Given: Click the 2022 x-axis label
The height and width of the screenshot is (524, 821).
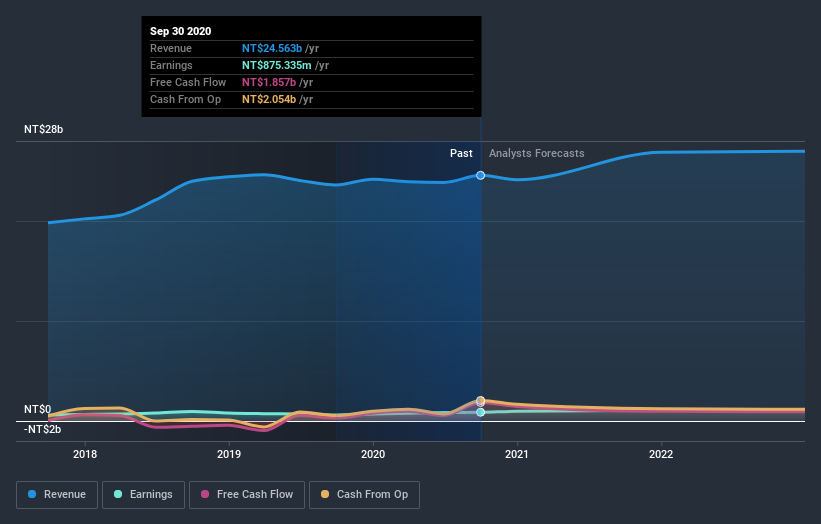Looking at the screenshot, I should click(x=661, y=454).
